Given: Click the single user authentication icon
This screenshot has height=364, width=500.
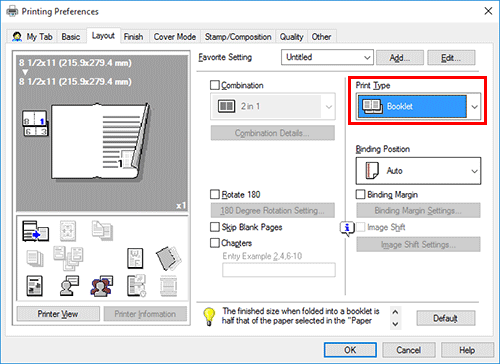Looking at the screenshot, I should click(x=69, y=286).
